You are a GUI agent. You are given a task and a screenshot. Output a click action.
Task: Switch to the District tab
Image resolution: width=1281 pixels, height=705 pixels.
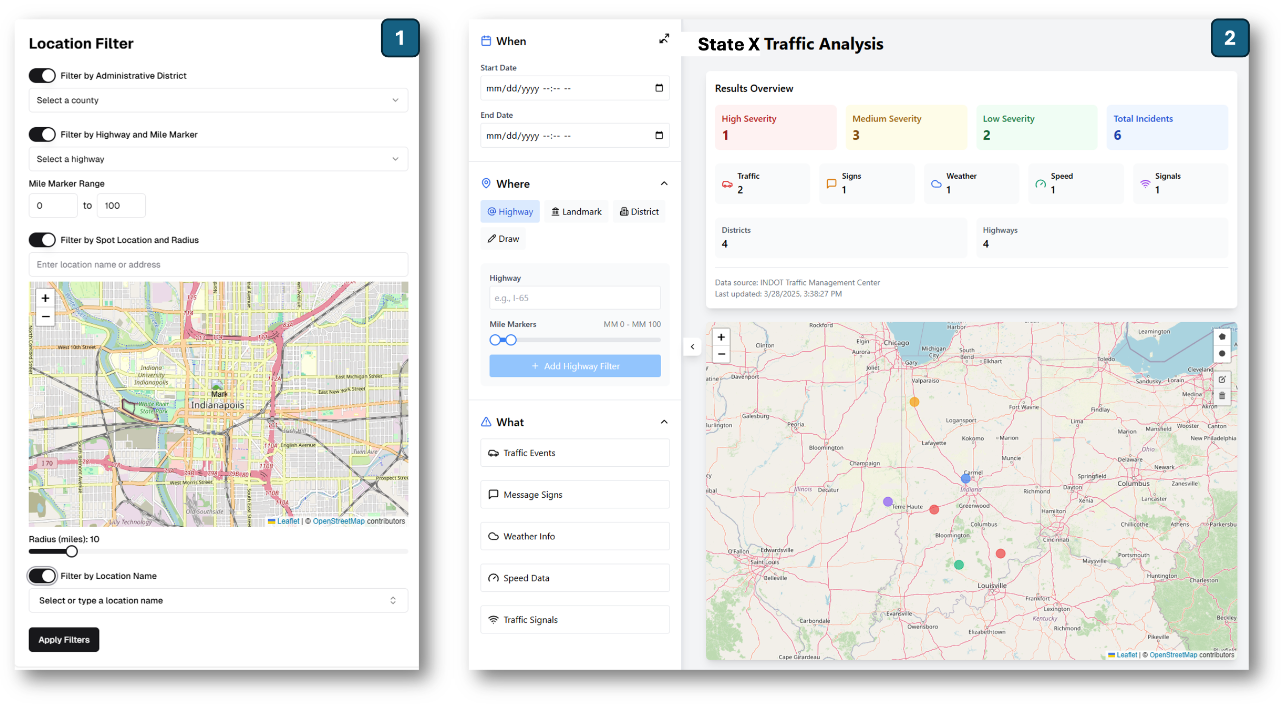[x=640, y=212]
